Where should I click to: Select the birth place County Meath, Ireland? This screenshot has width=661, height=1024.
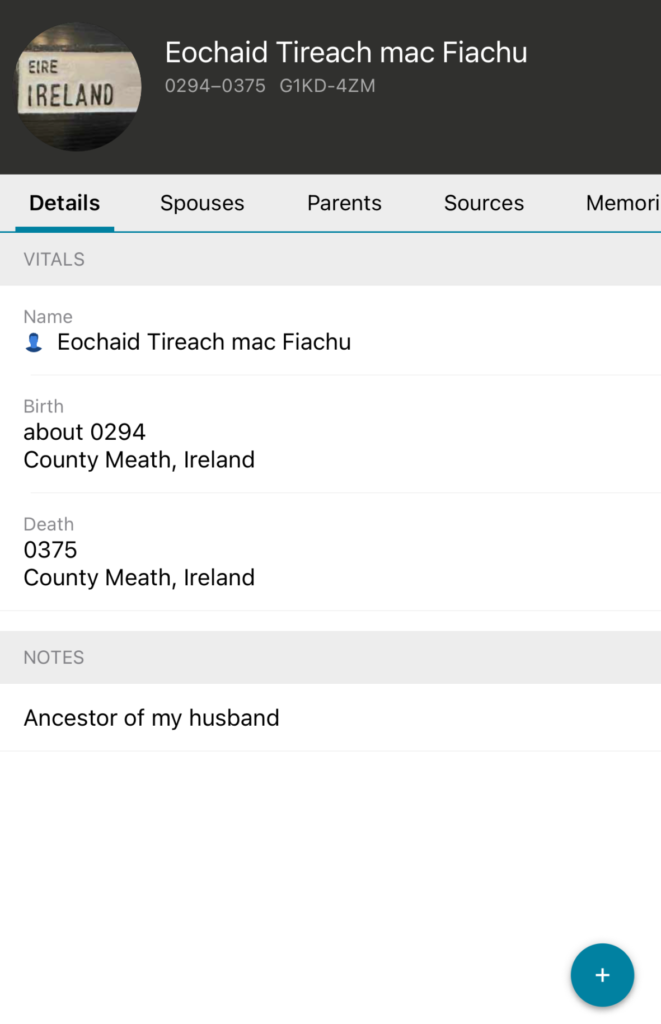click(139, 460)
